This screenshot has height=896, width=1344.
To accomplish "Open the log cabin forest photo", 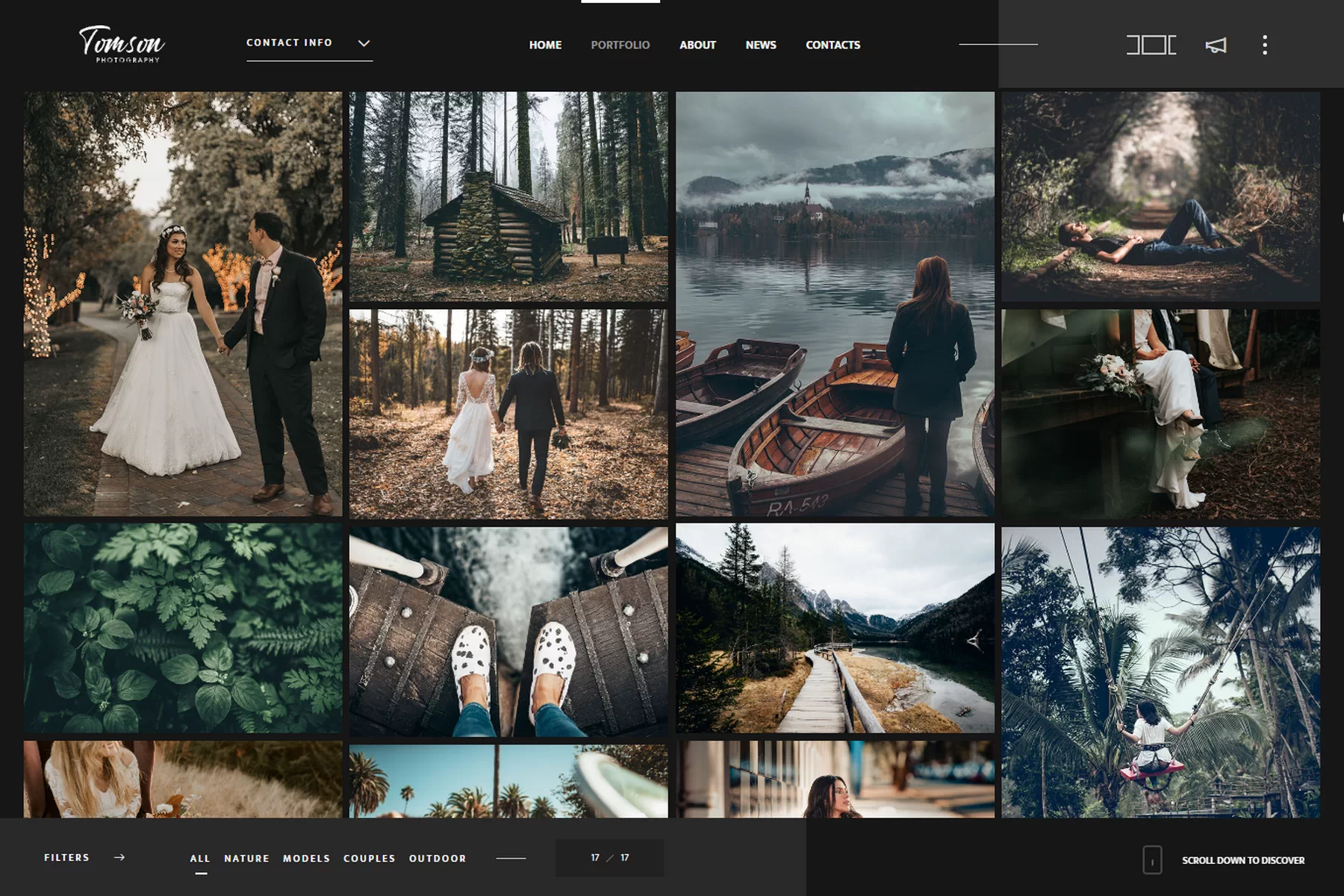I will click(508, 196).
